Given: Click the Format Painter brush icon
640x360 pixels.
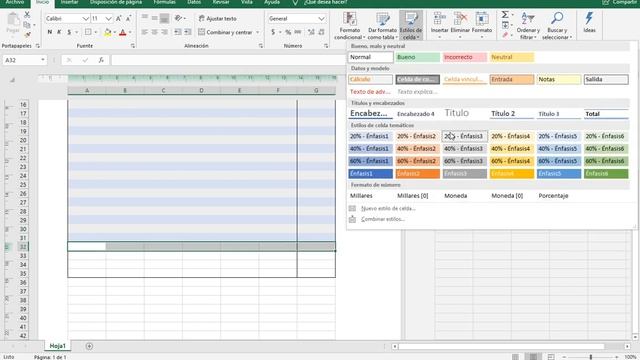Looking at the screenshot, I should point(27,35).
